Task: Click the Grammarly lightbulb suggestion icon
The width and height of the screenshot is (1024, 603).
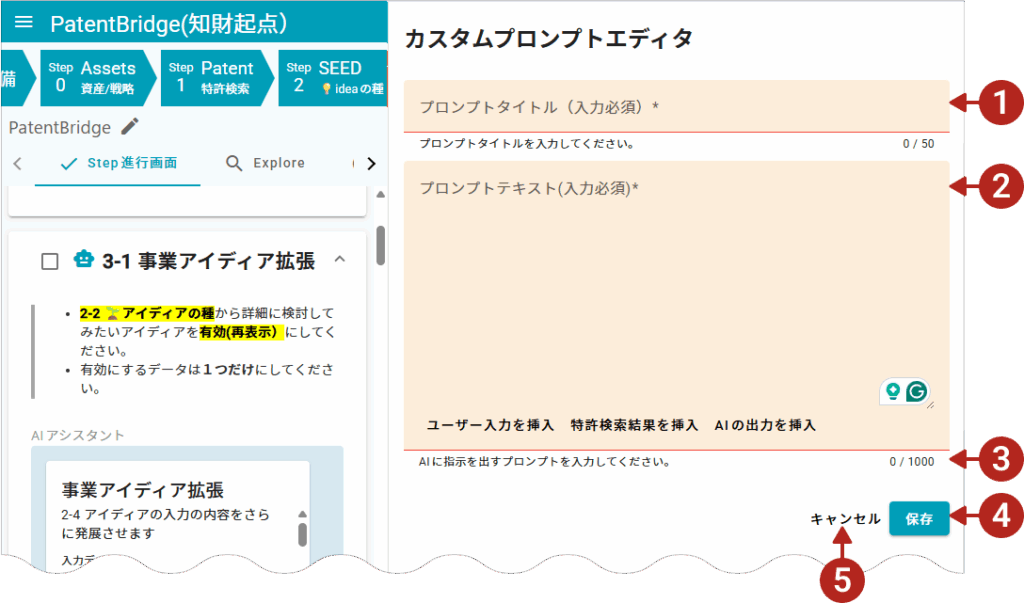Action: 893,392
